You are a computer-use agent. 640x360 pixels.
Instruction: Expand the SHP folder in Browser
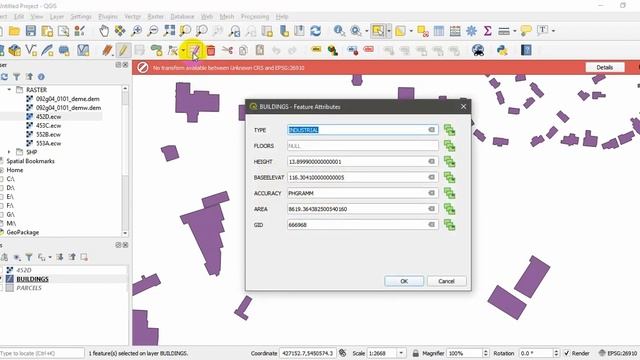tap(9, 152)
